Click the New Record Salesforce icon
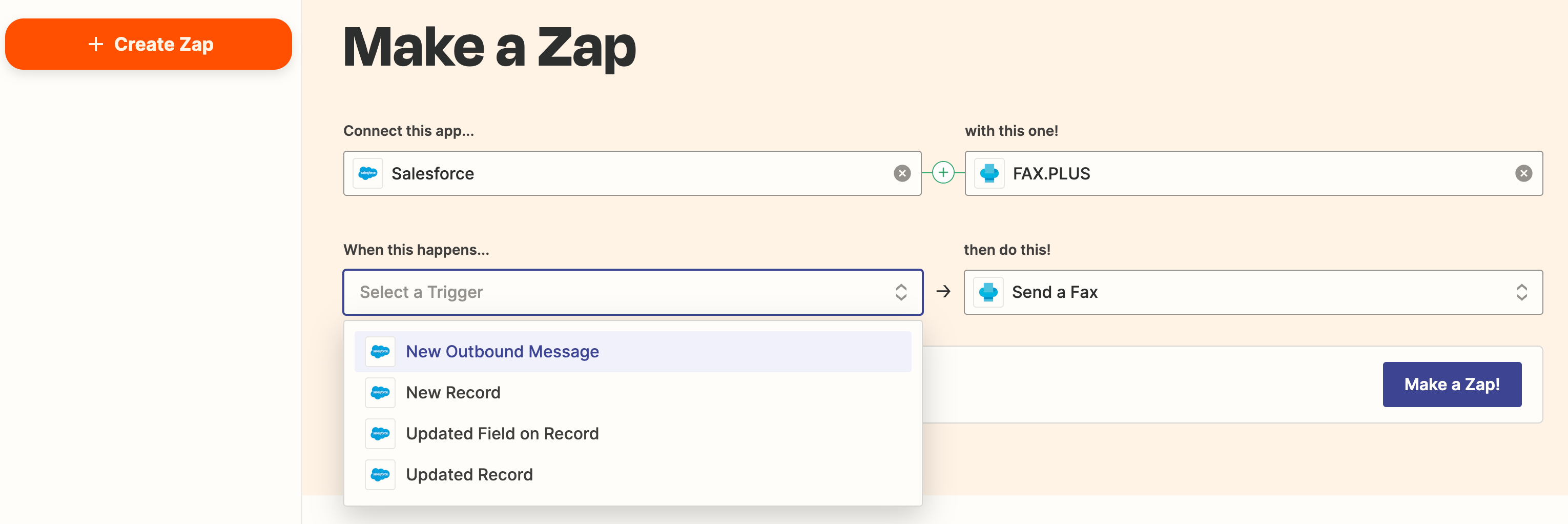This screenshot has height=524, width=1568. click(x=380, y=392)
